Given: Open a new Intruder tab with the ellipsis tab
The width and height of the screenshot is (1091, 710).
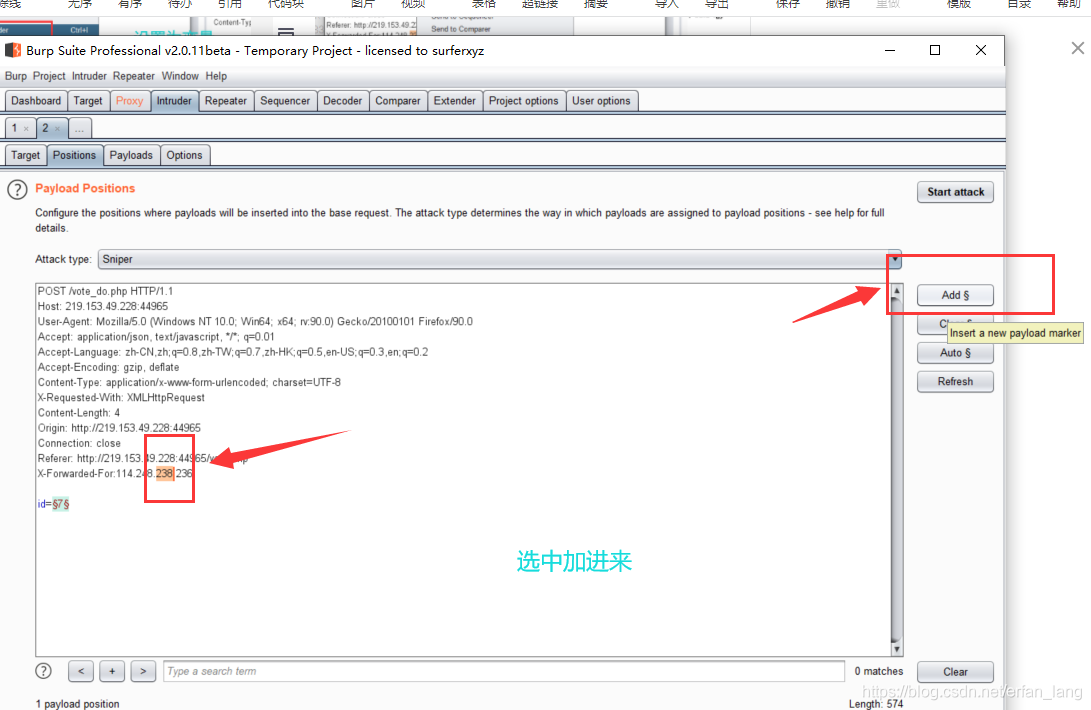Looking at the screenshot, I should tap(79, 129).
